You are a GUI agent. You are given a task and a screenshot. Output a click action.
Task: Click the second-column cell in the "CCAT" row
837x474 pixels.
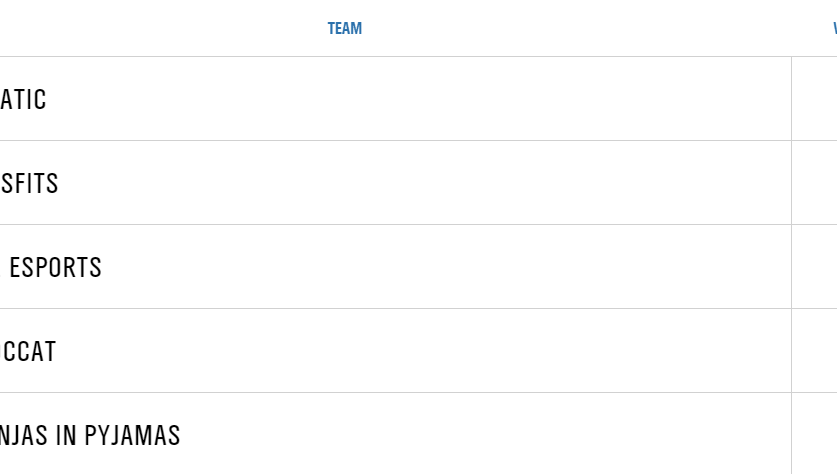pyautogui.click(x=815, y=351)
